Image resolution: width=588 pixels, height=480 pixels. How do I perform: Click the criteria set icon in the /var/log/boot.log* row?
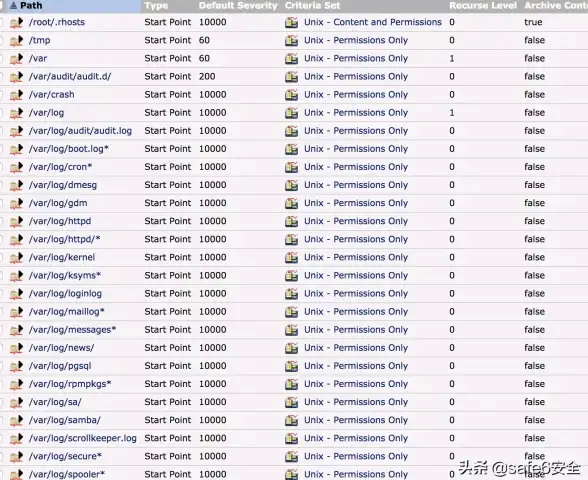pyautogui.click(x=291, y=149)
